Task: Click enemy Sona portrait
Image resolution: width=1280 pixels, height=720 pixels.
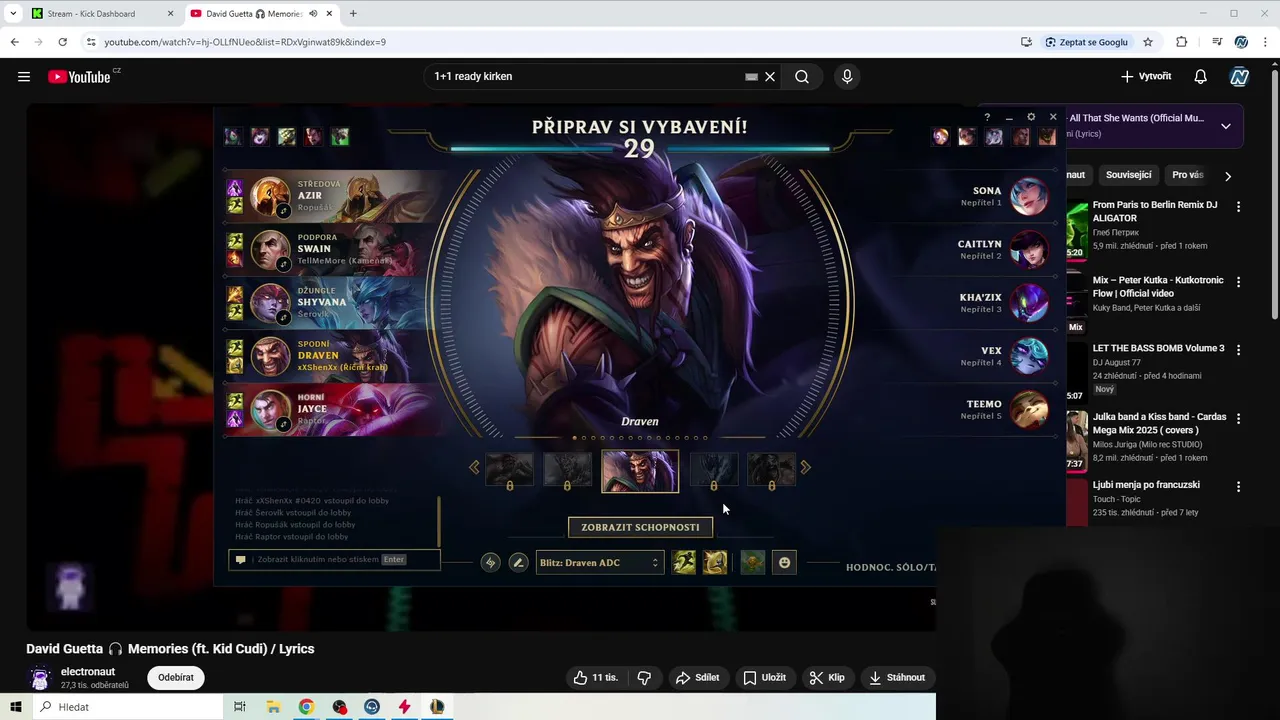Action: (1029, 196)
